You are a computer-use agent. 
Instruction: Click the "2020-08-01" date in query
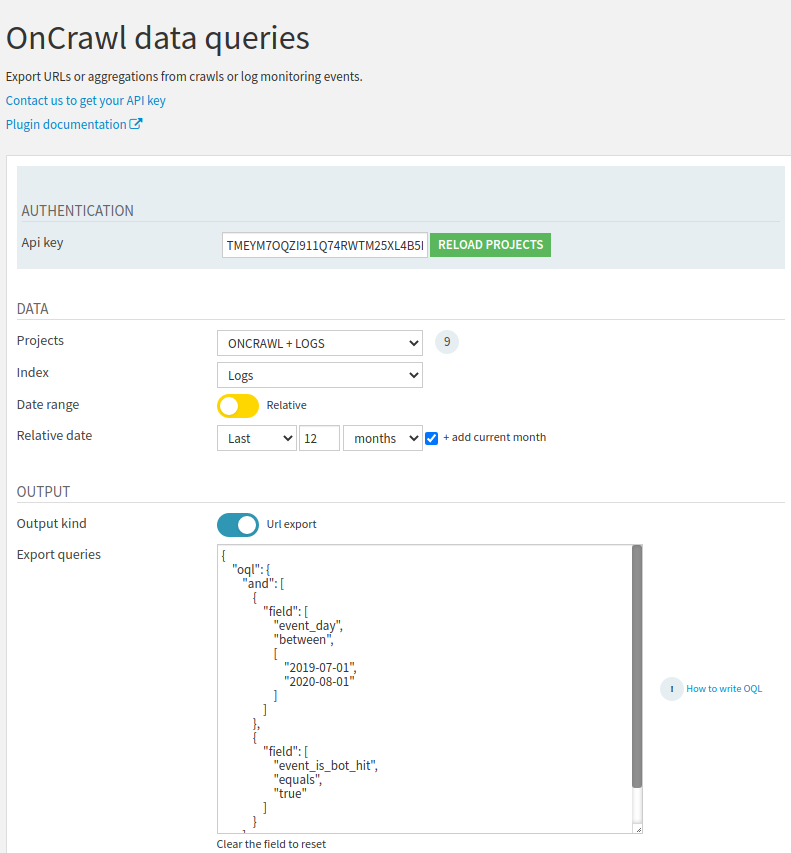pyautogui.click(x=319, y=682)
